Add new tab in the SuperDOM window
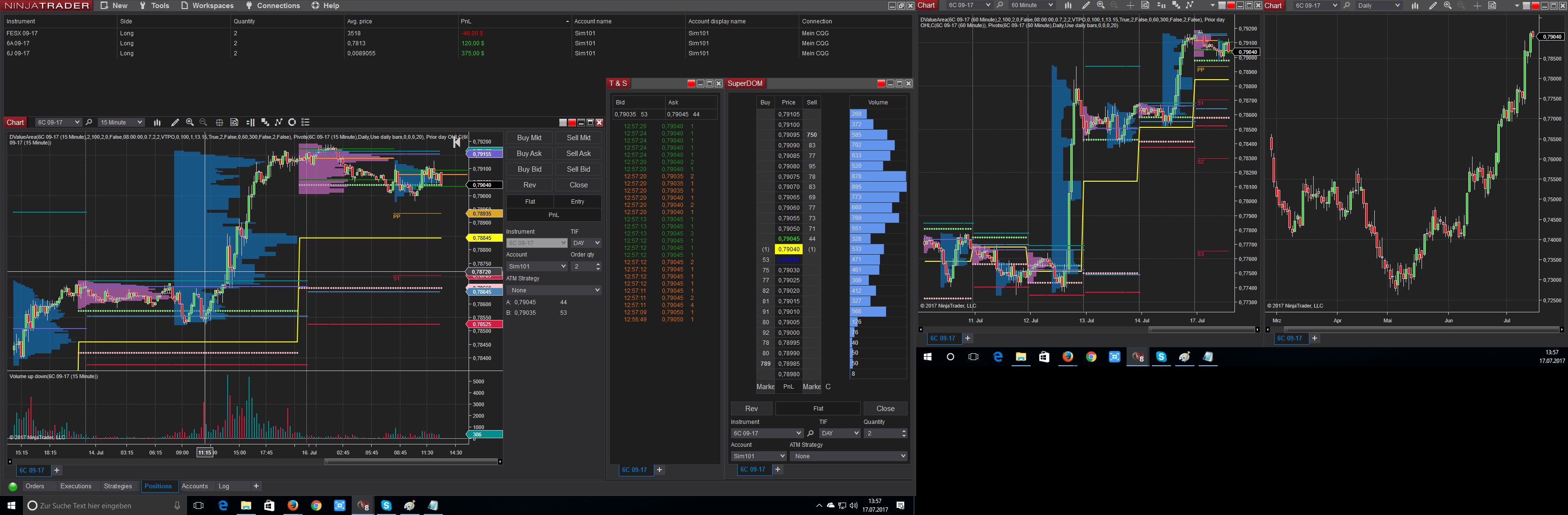 777,469
